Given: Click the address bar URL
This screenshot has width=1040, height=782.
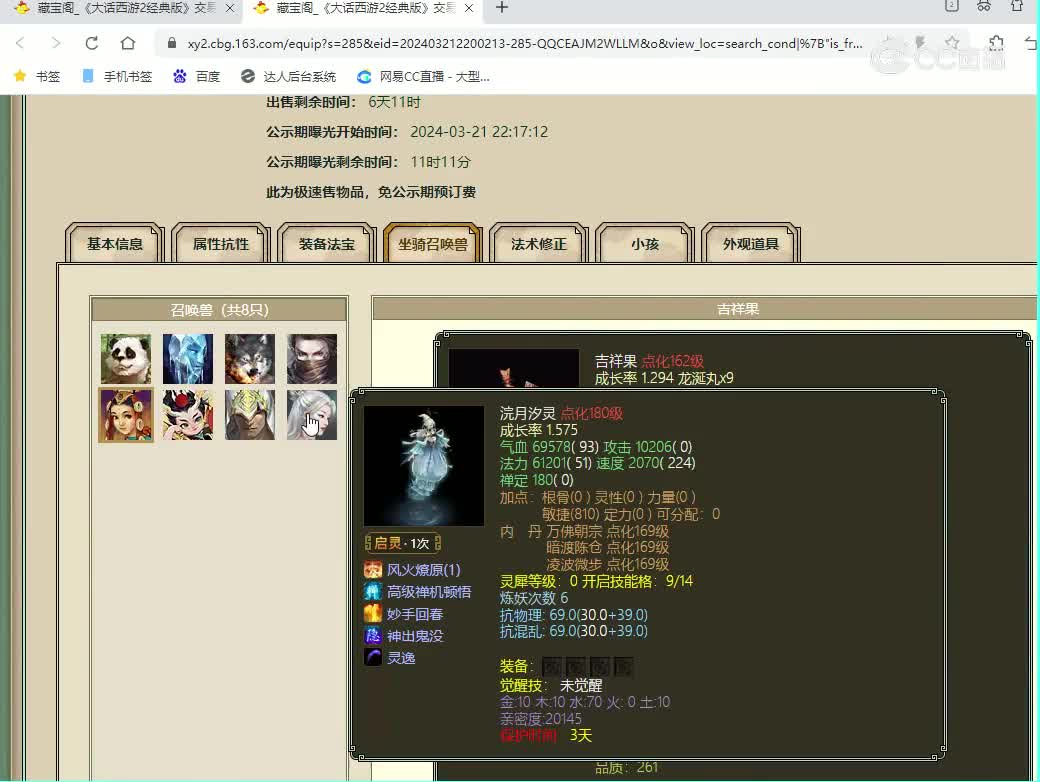Looking at the screenshot, I should [x=524, y=44].
